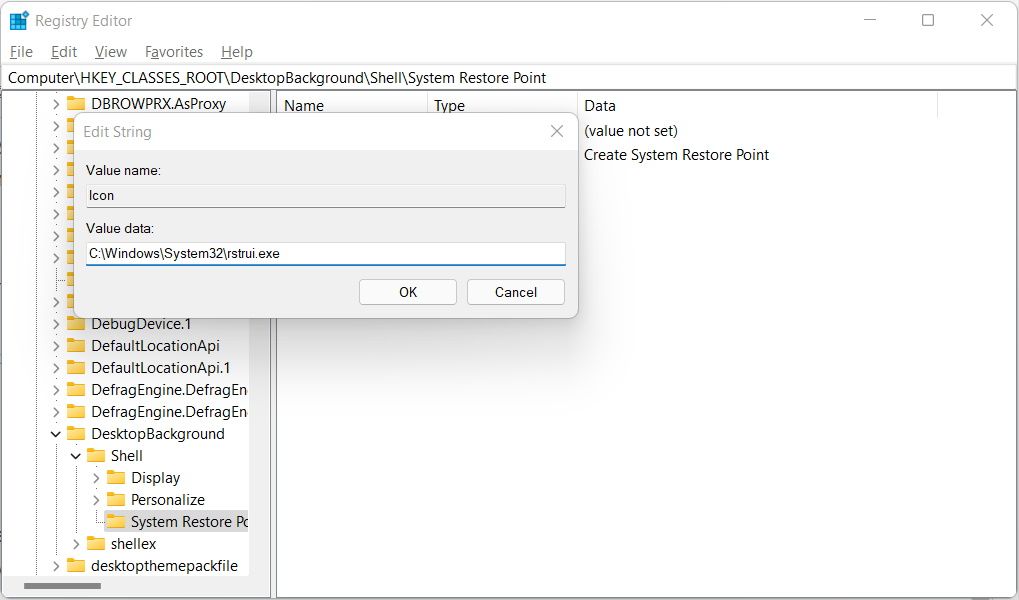Click Cancel in Edit String dialog
1019x600 pixels.
(x=515, y=292)
